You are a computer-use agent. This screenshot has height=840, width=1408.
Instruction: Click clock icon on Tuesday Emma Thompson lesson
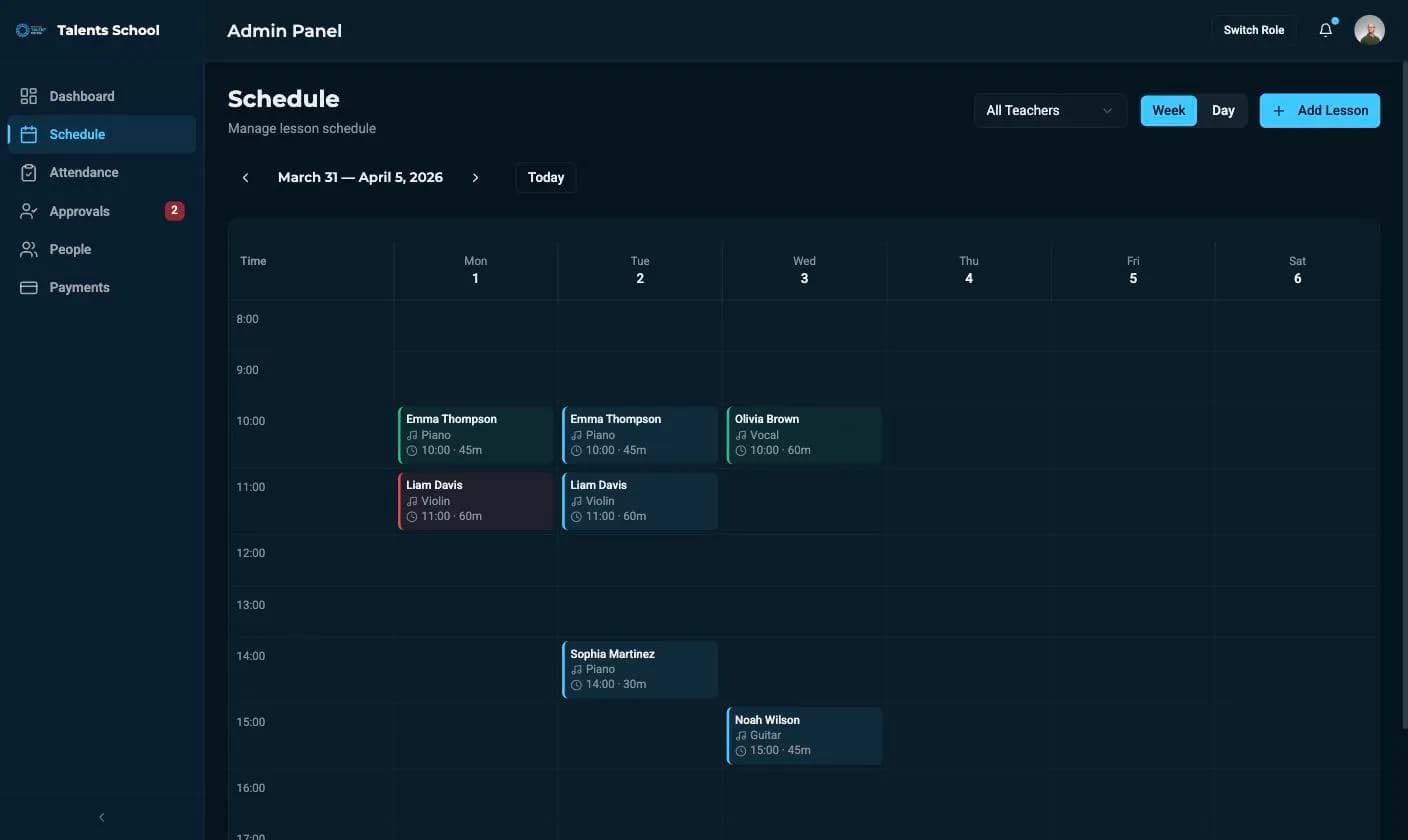point(576,451)
